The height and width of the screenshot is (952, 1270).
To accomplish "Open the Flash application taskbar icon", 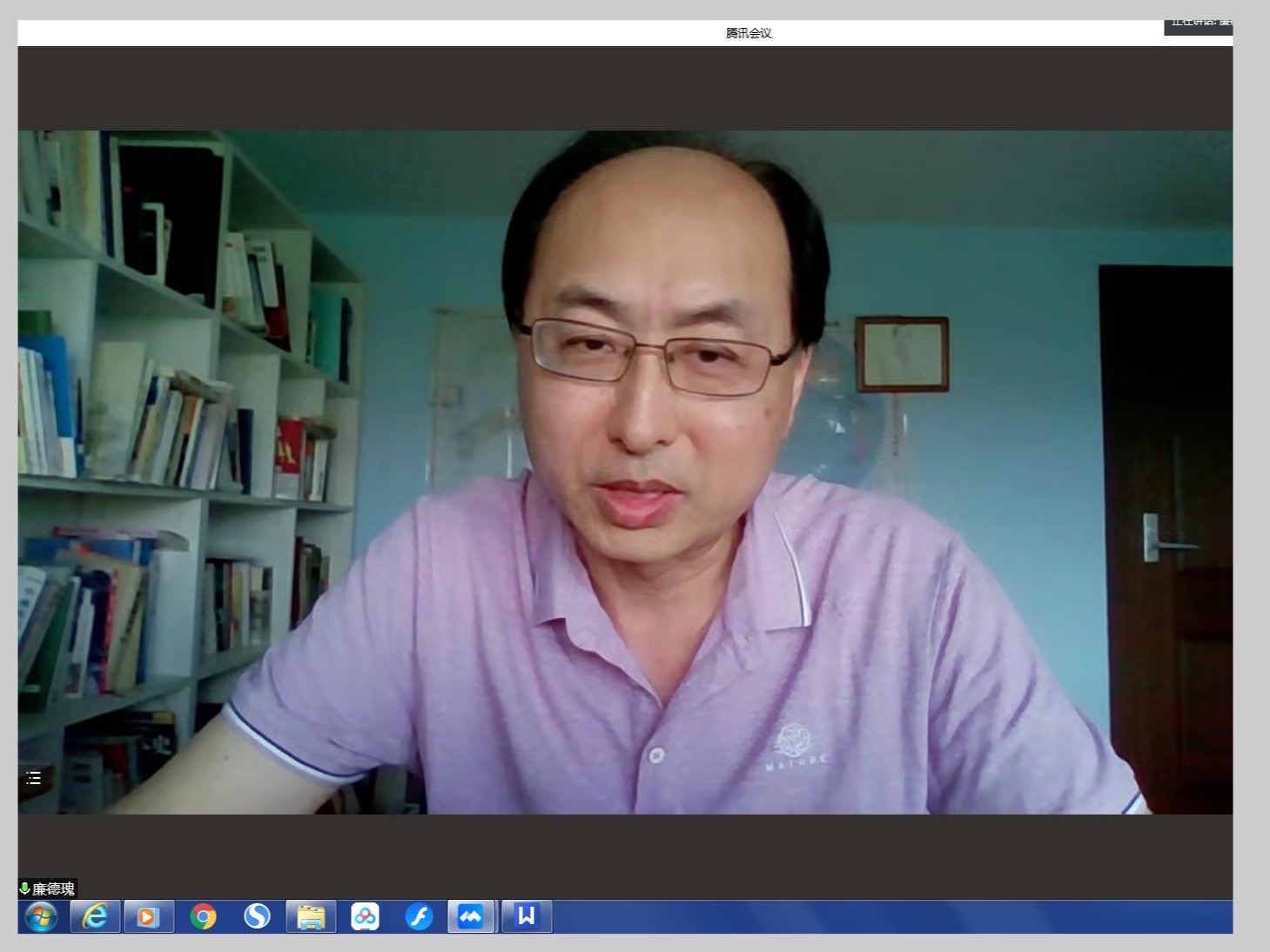I will pos(419,916).
